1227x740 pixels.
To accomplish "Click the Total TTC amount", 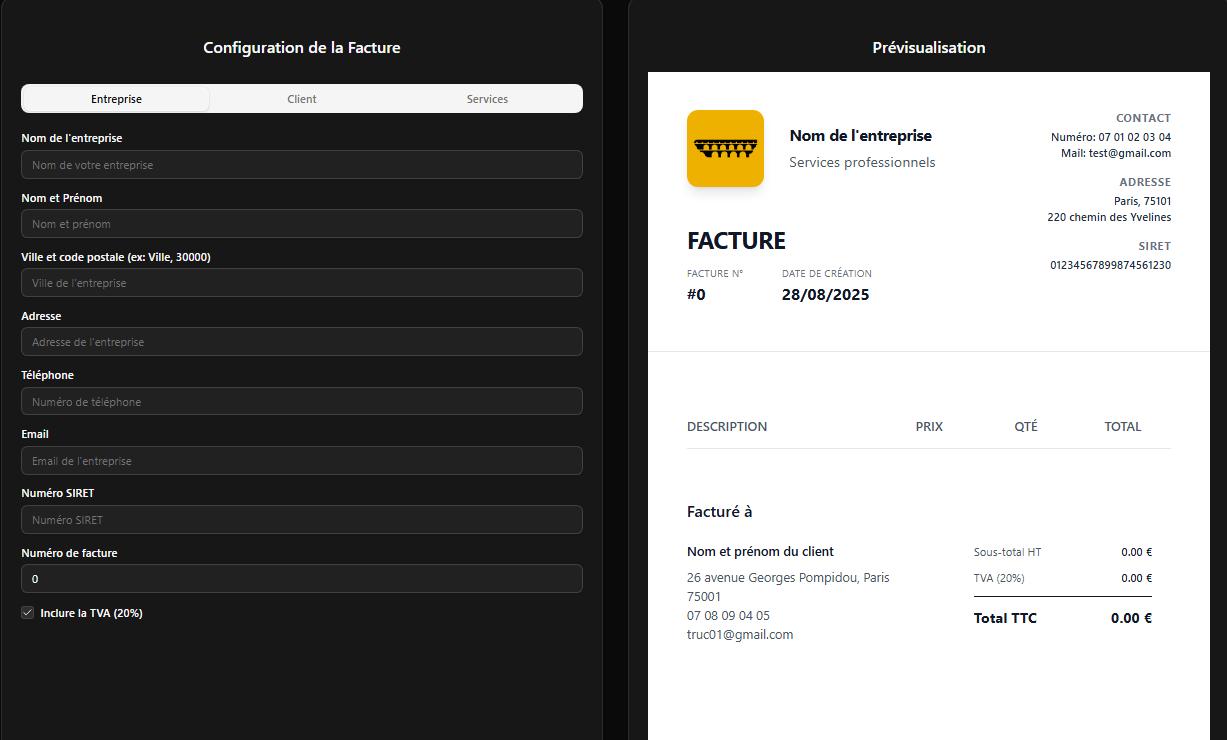I will pos(1131,618).
